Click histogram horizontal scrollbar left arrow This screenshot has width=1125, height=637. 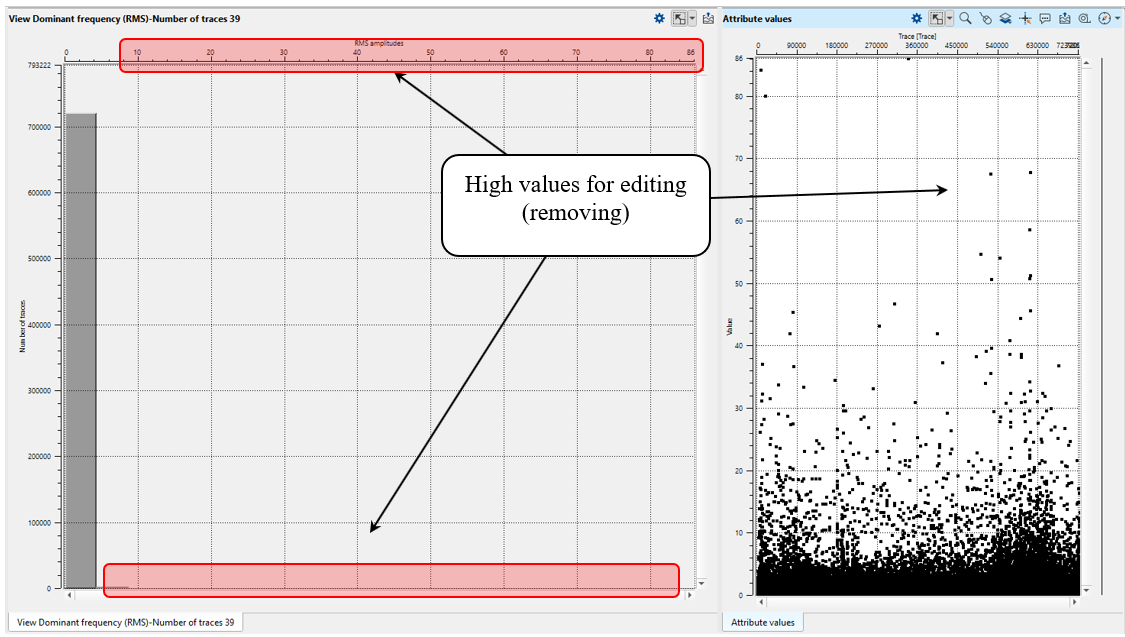pyautogui.click(x=69, y=596)
